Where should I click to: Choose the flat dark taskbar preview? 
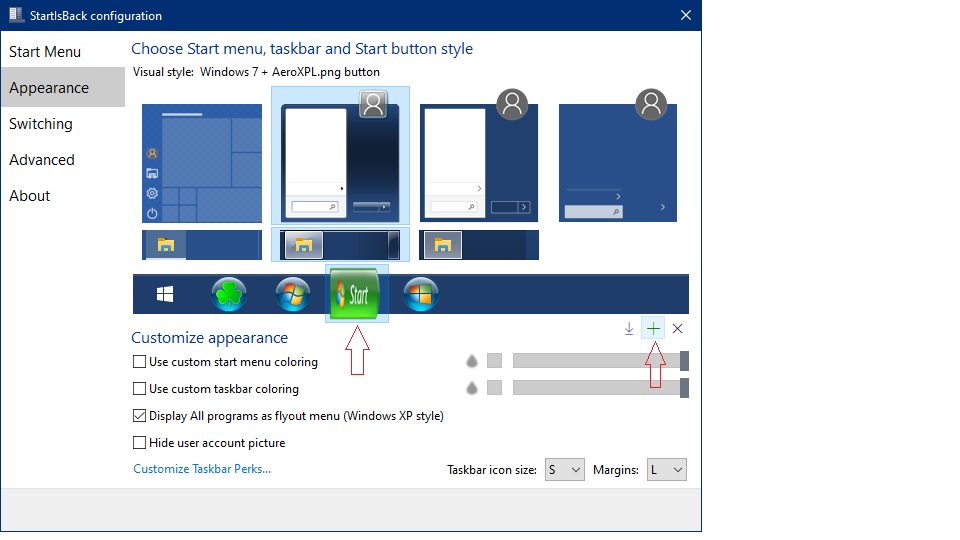tap(479, 245)
